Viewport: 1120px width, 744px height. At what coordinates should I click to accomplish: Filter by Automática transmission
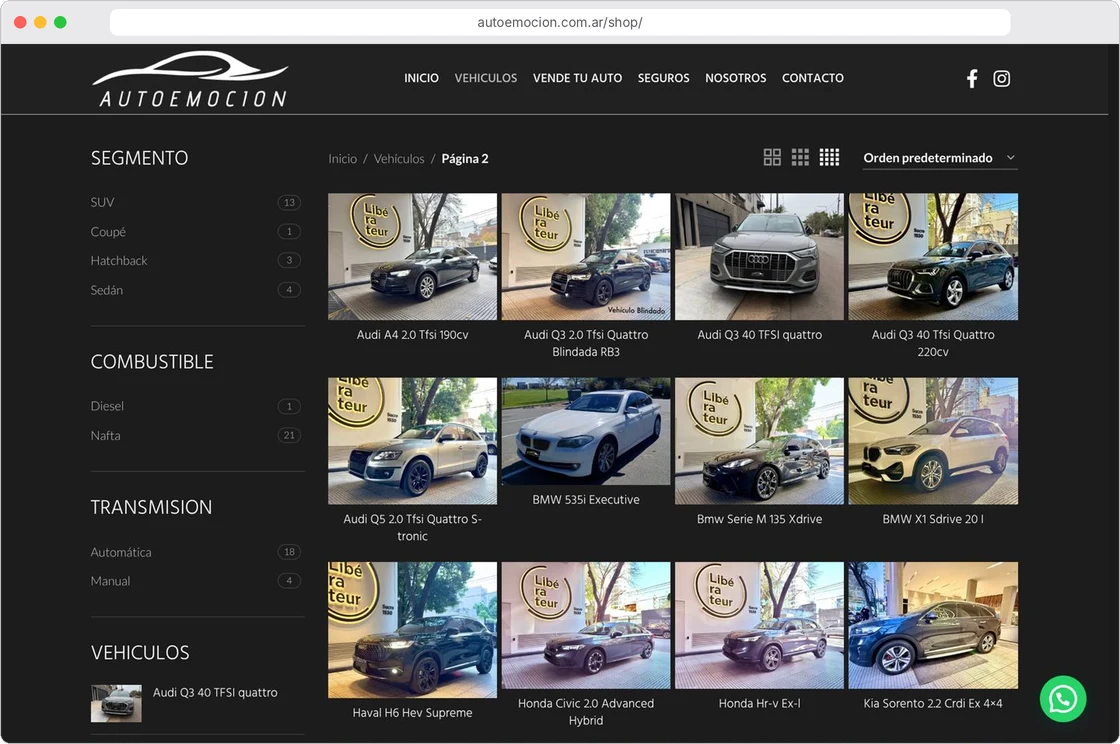coord(121,552)
